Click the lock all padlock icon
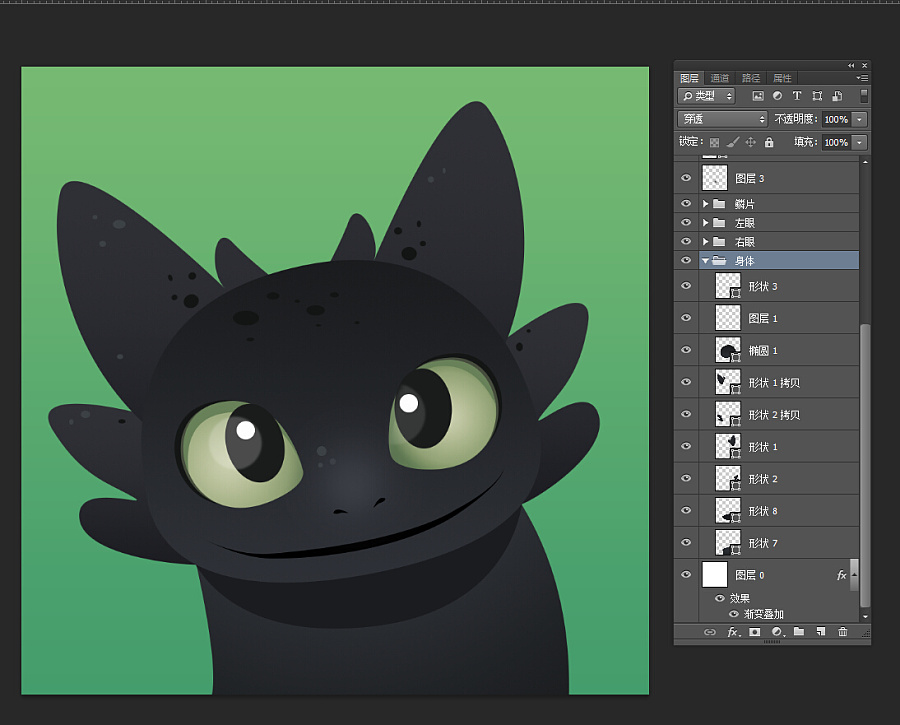Viewport: 900px width, 725px height. [769, 142]
